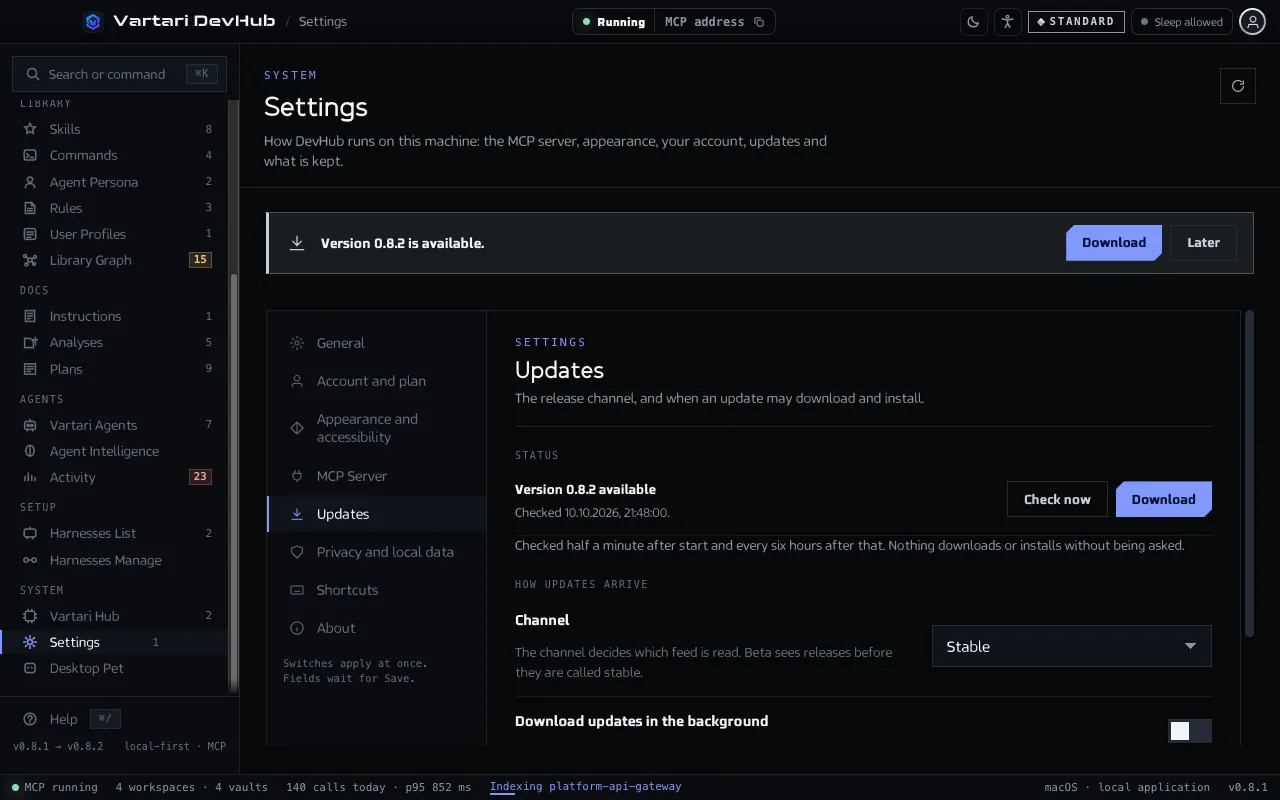This screenshot has height=800, width=1280.
Task: Open Help from the sidebar footer
Action: 62,719
